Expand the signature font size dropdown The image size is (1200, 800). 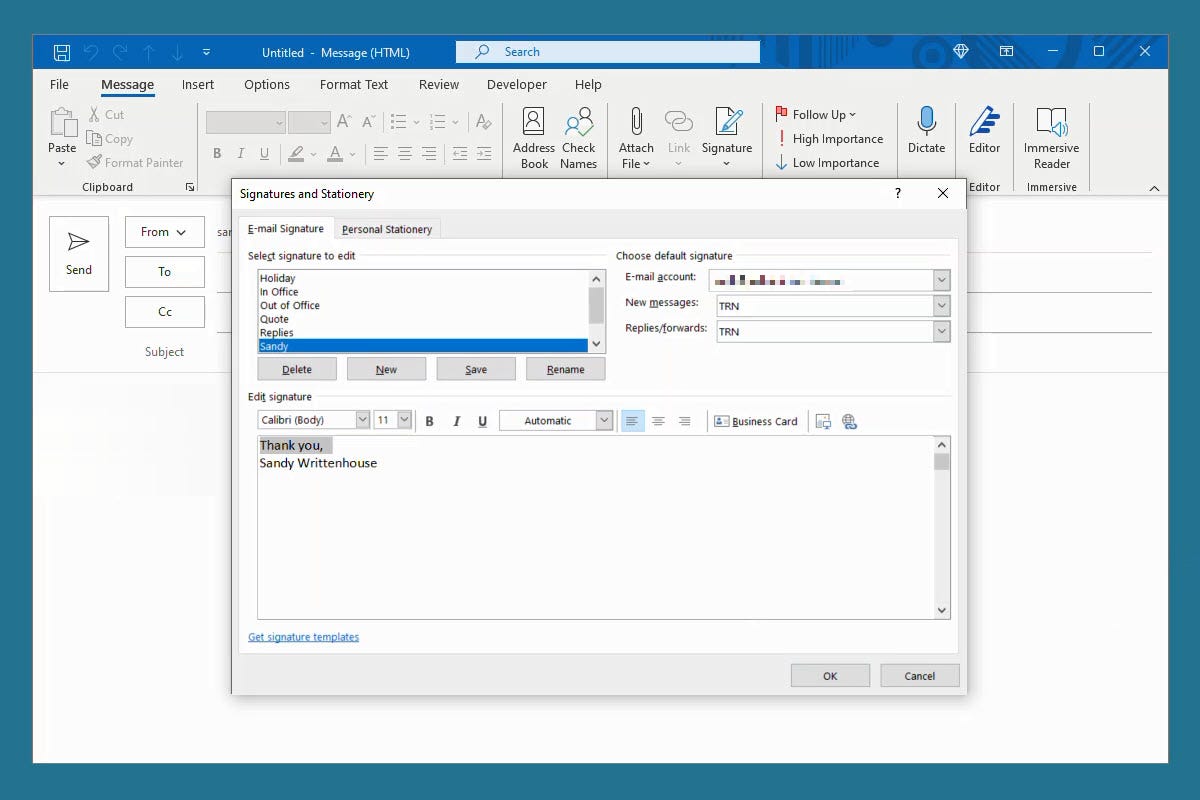tap(403, 420)
